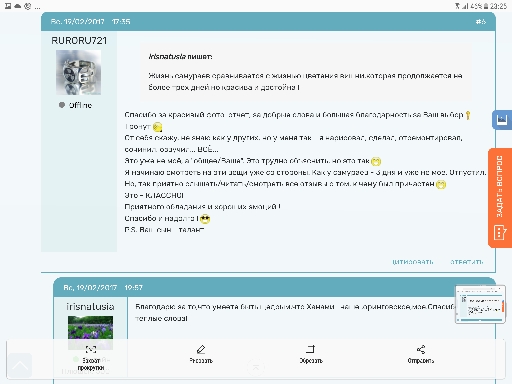The width and height of the screenshot is (512, 384).
Task: Click the 19:57 post date header
Action: [x=103, y=288]
